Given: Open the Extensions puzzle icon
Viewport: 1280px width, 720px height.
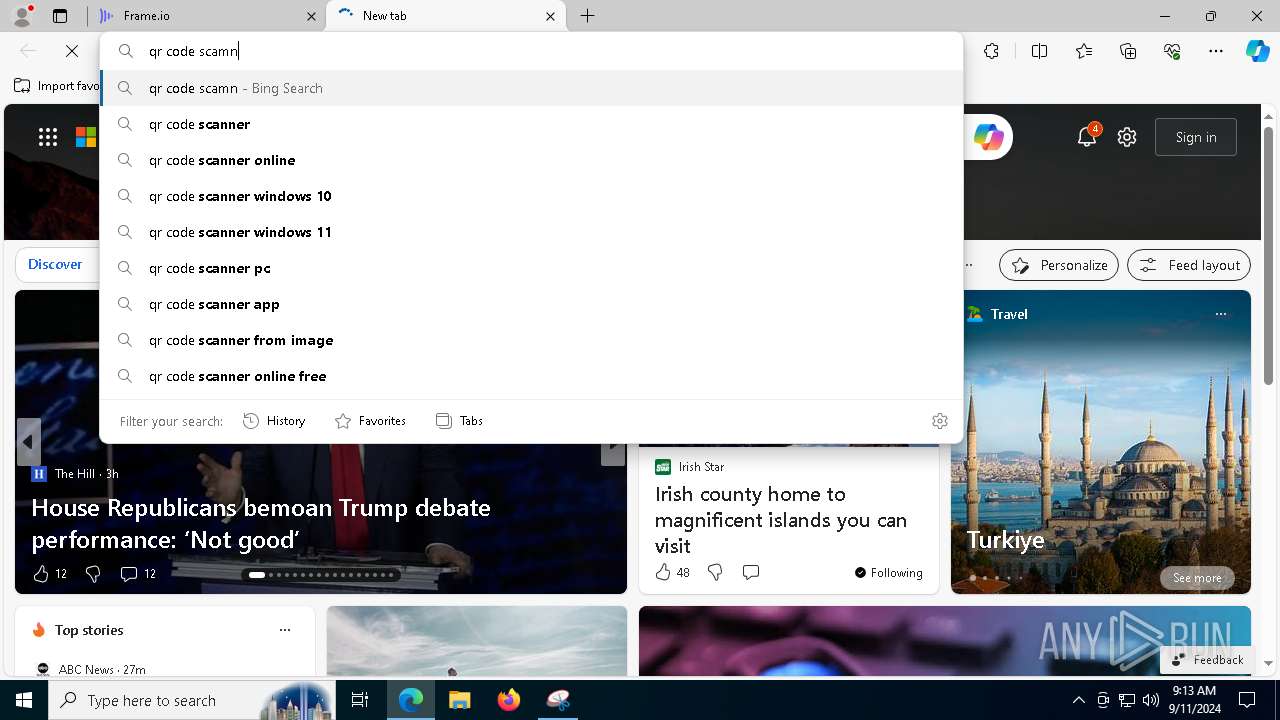Looking at the screenshot, I should [991, 51].
